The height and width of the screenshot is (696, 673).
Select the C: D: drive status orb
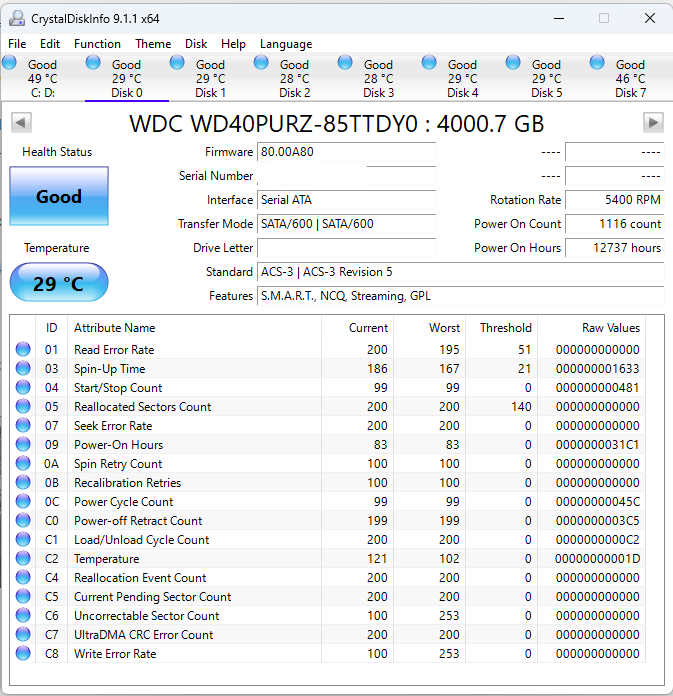[x=10, y=63]
